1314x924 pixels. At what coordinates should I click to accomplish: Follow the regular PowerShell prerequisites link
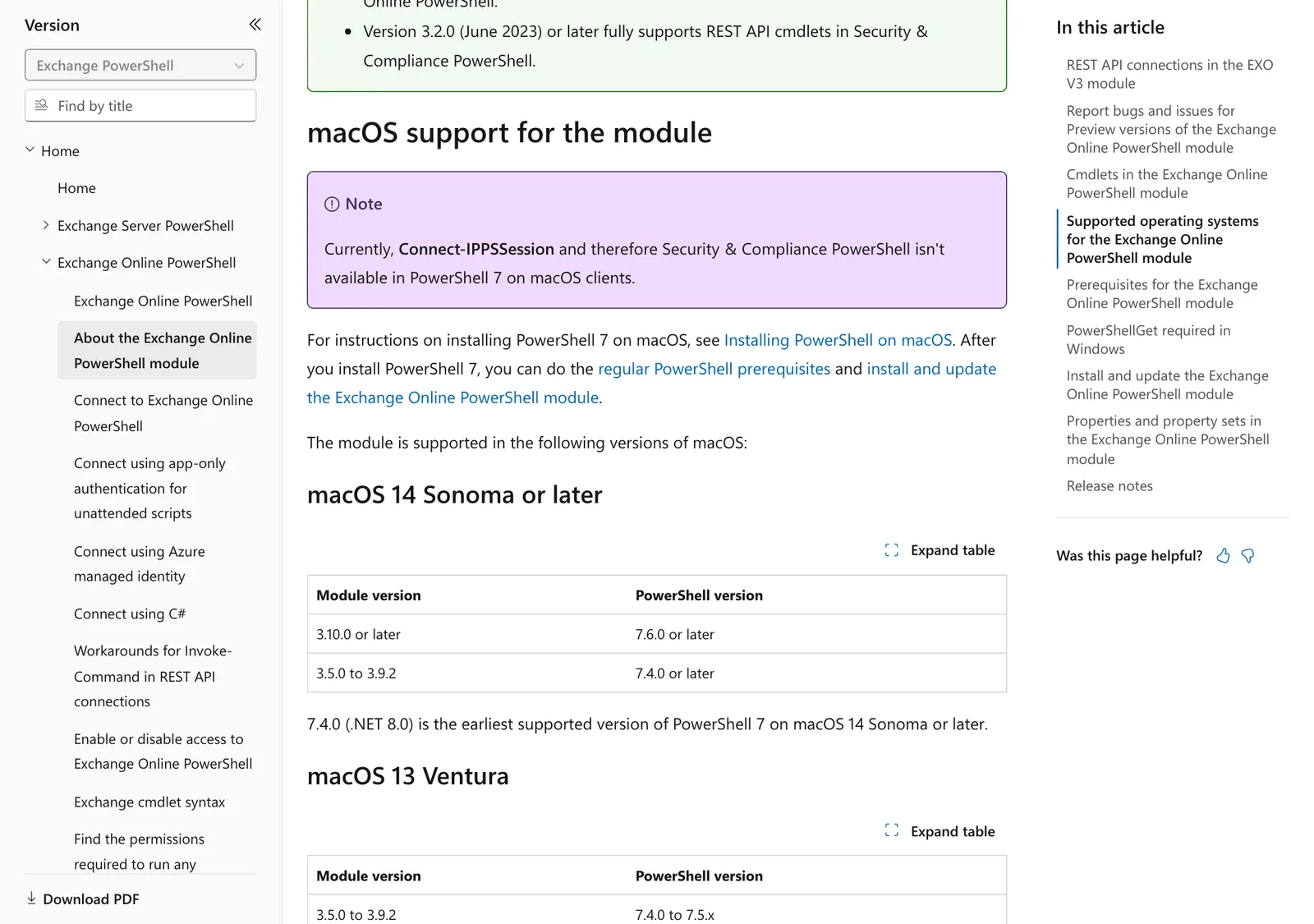tap(714, 369)
